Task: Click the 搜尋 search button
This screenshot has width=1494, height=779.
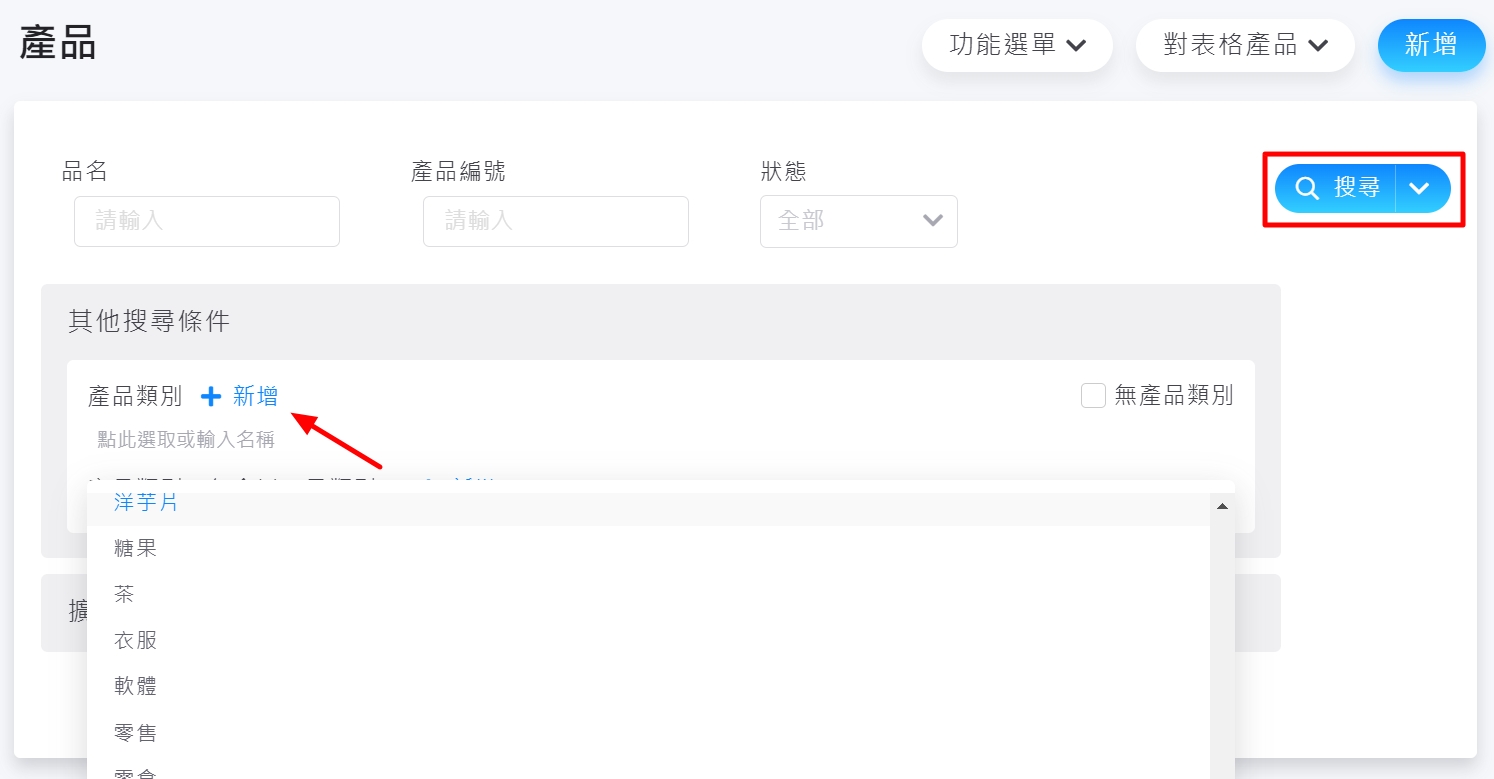Action: [x=1335, y=188]
